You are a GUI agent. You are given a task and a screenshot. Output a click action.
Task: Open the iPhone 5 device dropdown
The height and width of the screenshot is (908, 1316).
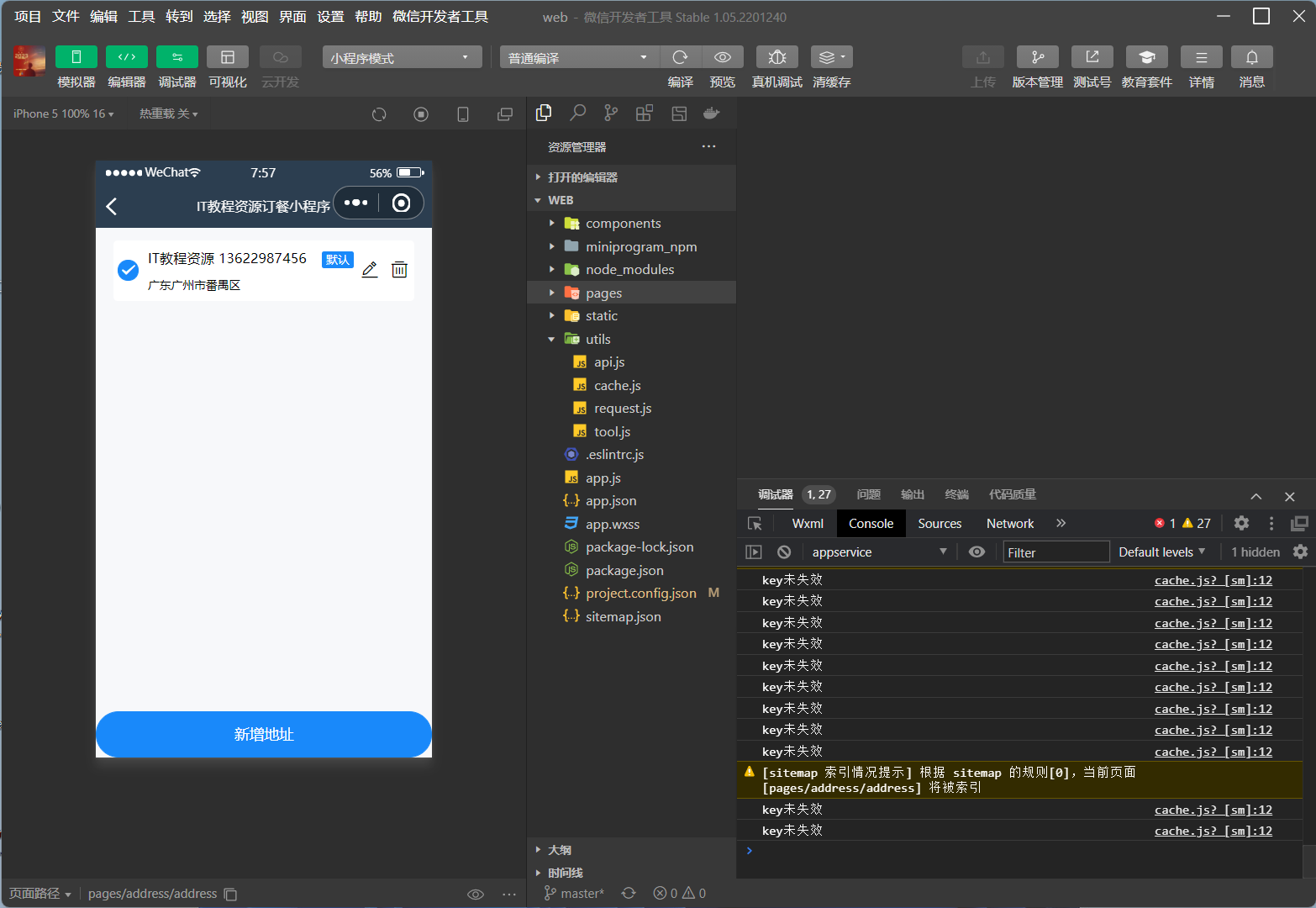[64, 113]
